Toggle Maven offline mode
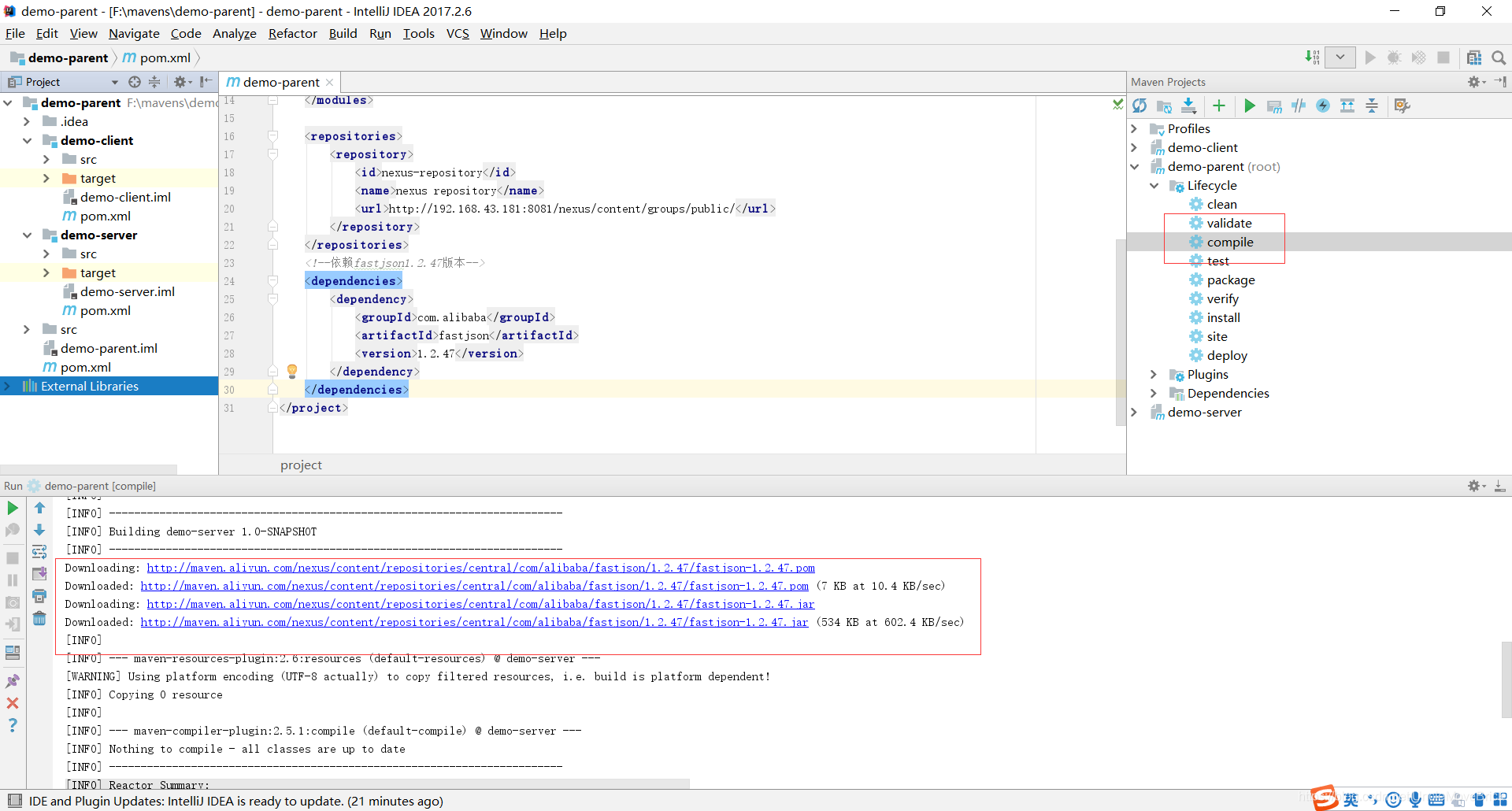The width and height of the screenshot is (1512, 811). click(x=1299, y=106)
